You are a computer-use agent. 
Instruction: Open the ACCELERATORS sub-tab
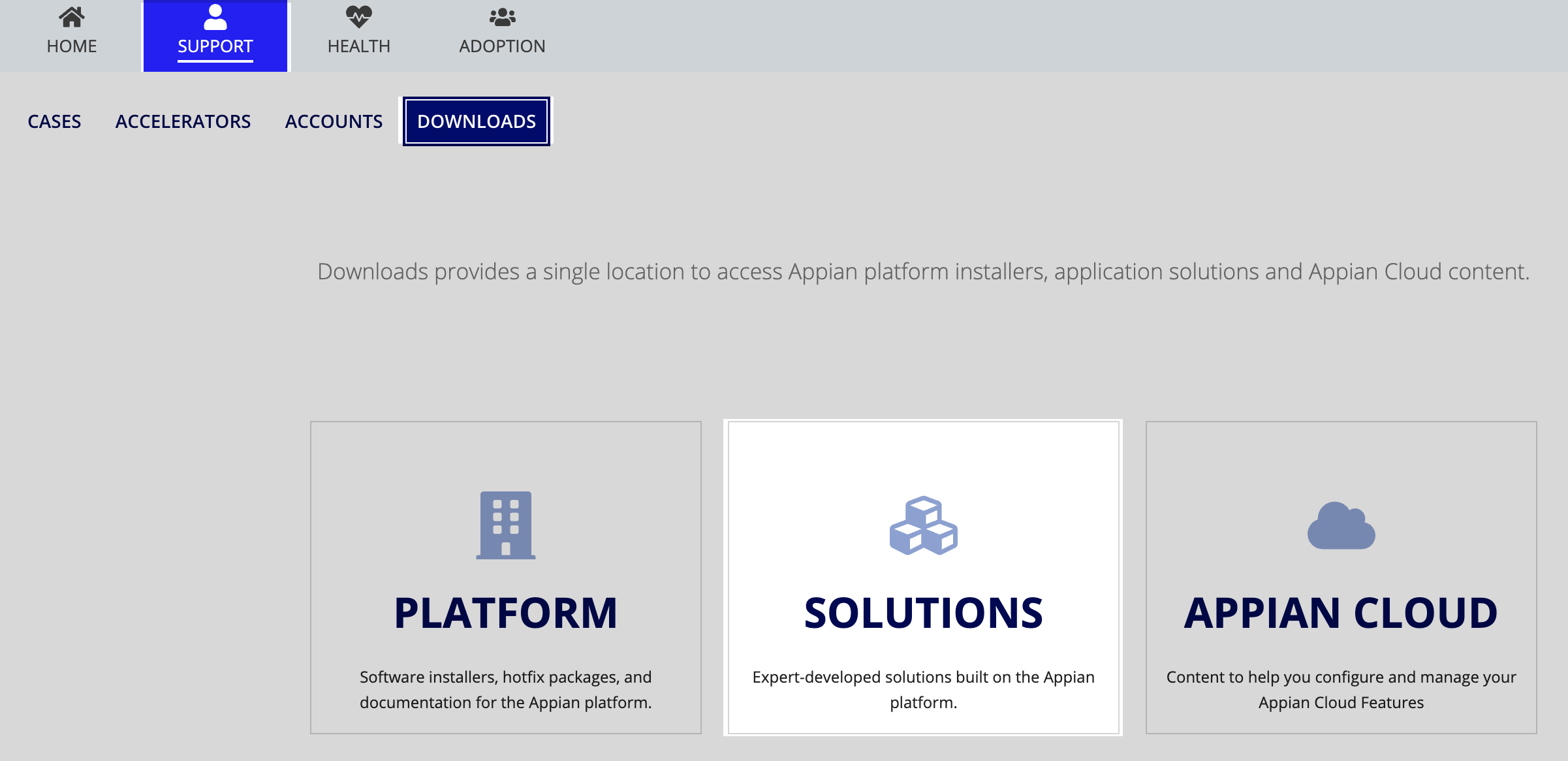(x=183, y=121)
